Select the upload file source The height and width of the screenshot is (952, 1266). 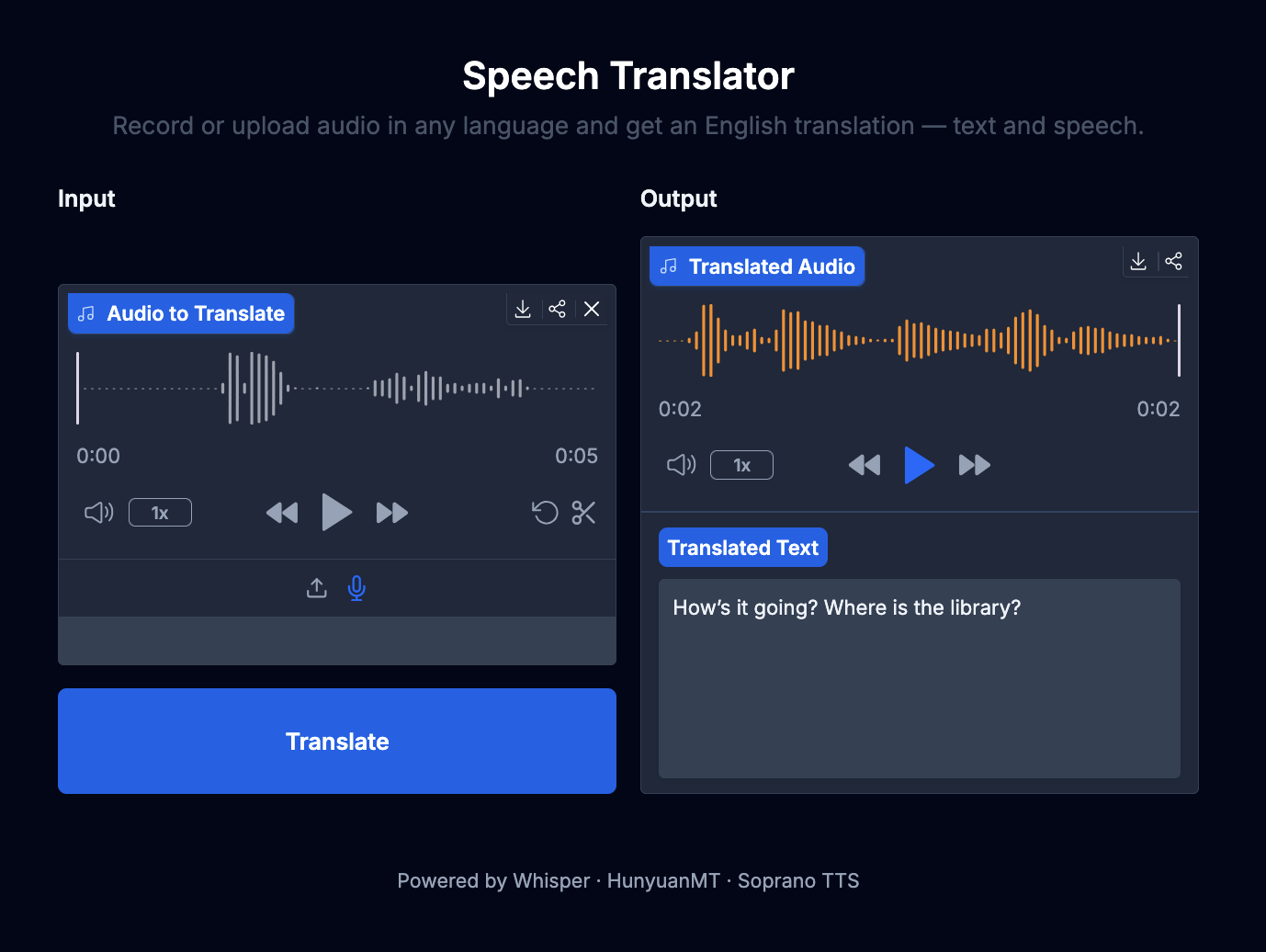point(317,588)
